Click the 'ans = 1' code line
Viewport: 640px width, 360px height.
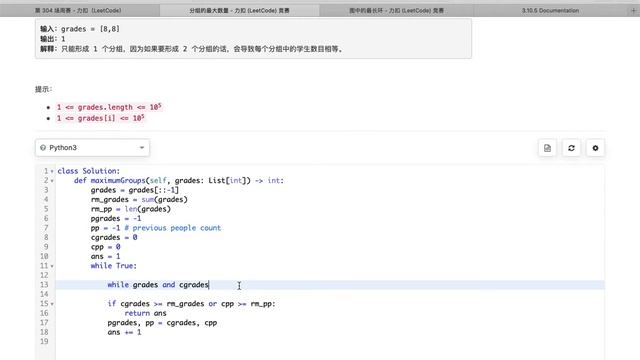pyautogui.click(x=106, y=256)
